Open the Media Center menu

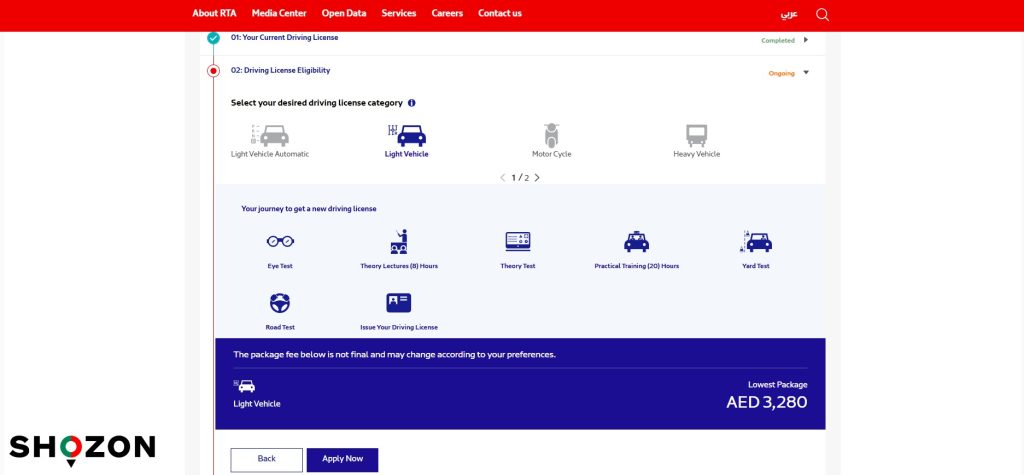pyautogui.click(x=279, y=13)
